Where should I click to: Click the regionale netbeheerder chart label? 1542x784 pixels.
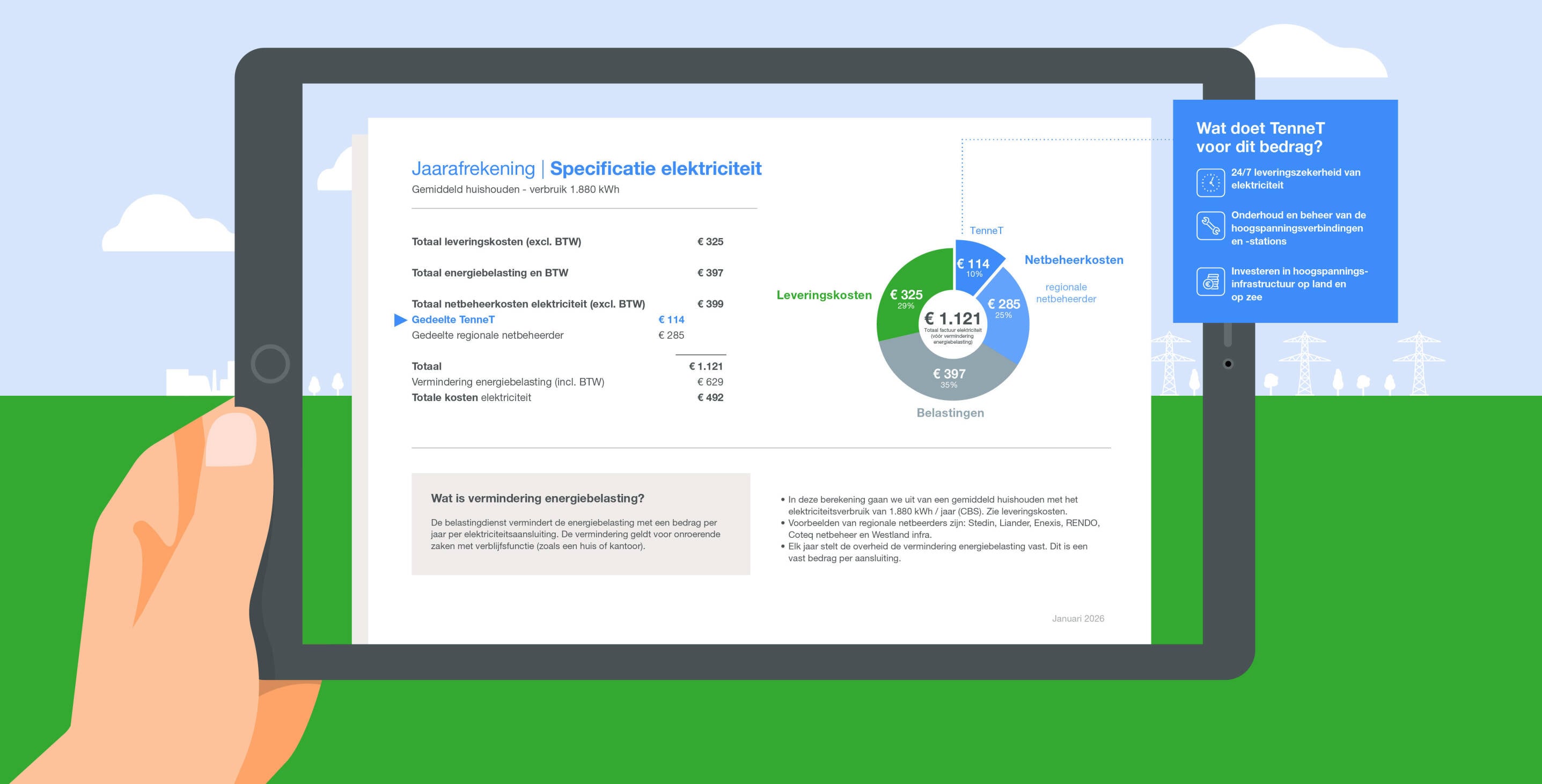point(1066,293)
